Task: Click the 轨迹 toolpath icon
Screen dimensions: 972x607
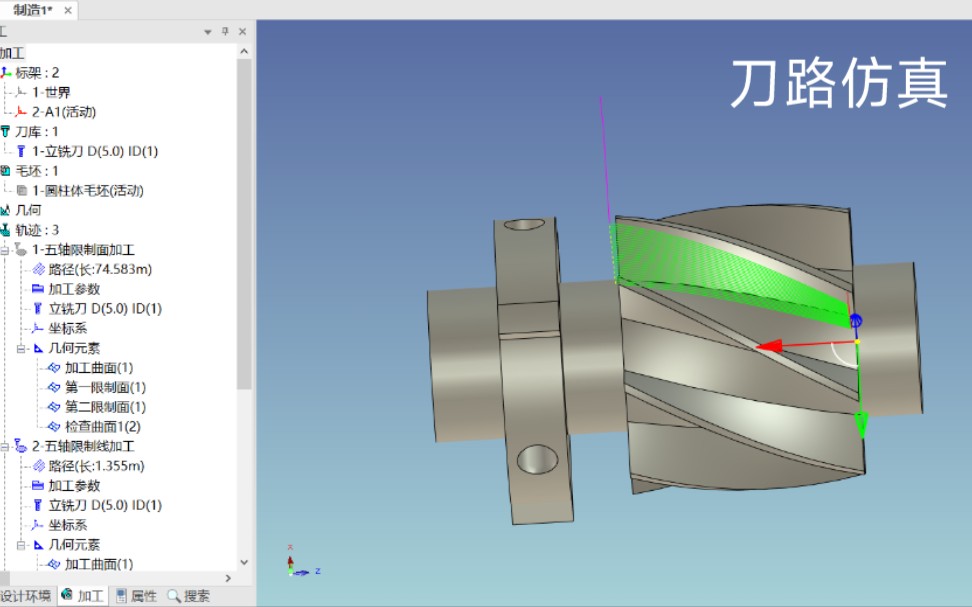Action: pos(6,230)
